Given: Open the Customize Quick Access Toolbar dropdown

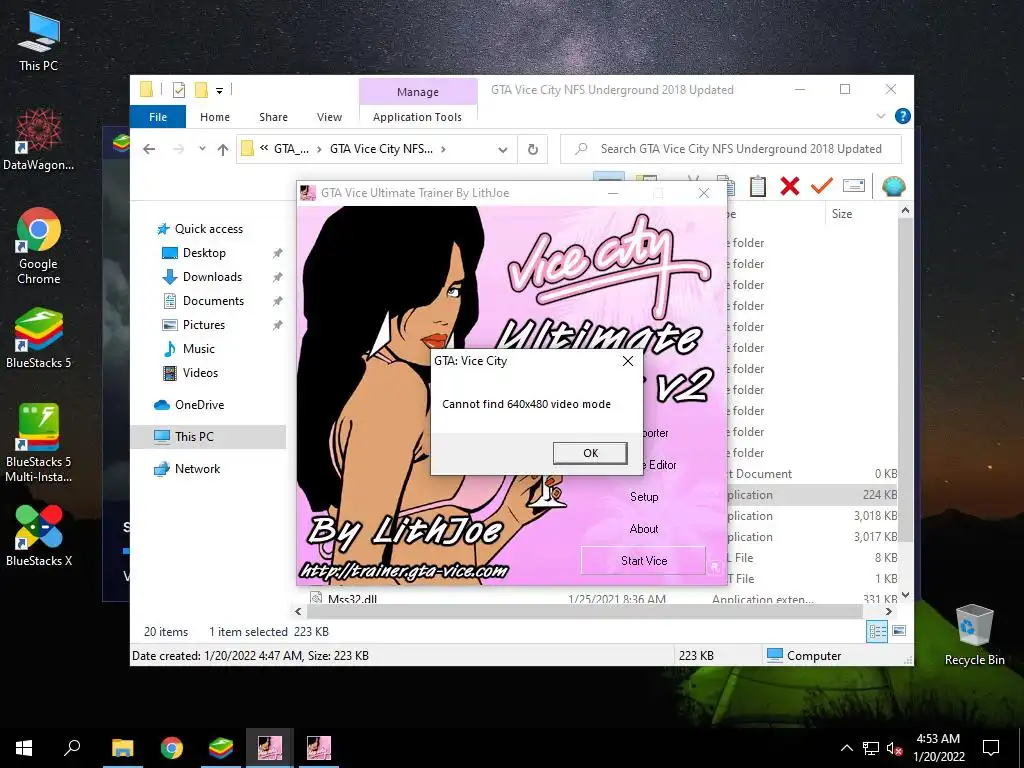Looking at the screenshot, I should tap(219, 90).
